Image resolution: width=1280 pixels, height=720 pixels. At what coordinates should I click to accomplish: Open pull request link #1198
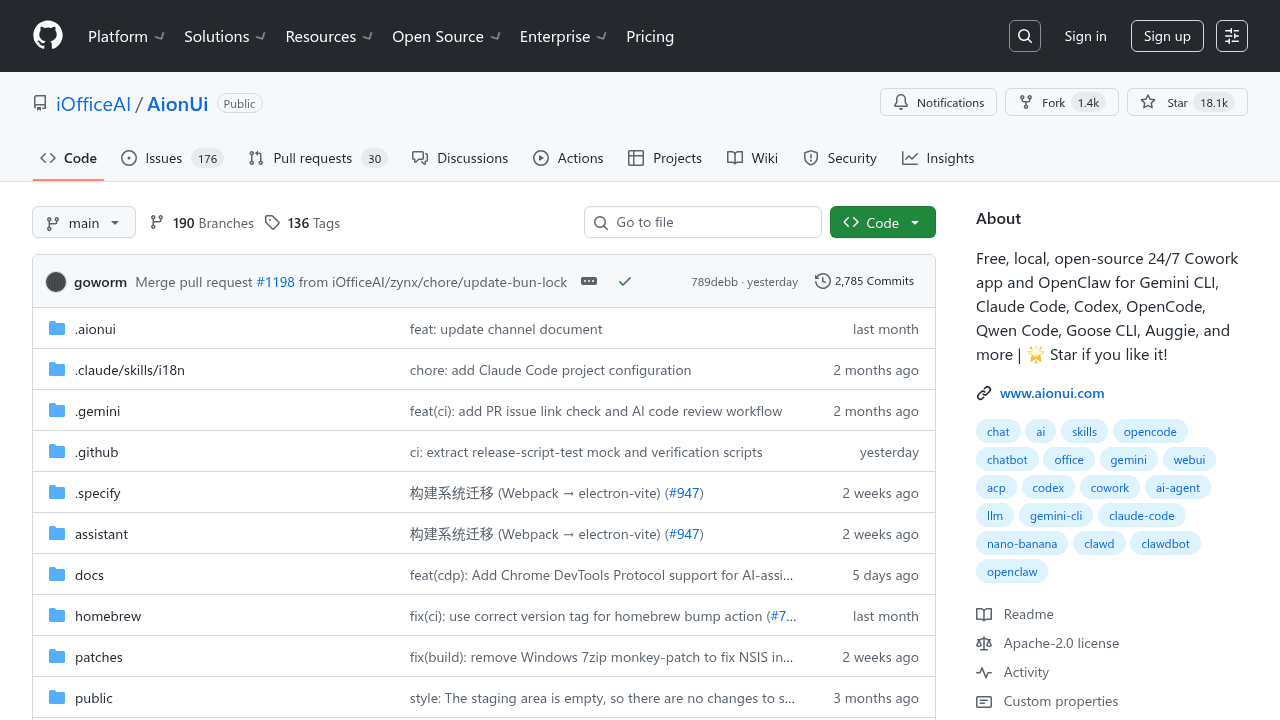point(275,281)
